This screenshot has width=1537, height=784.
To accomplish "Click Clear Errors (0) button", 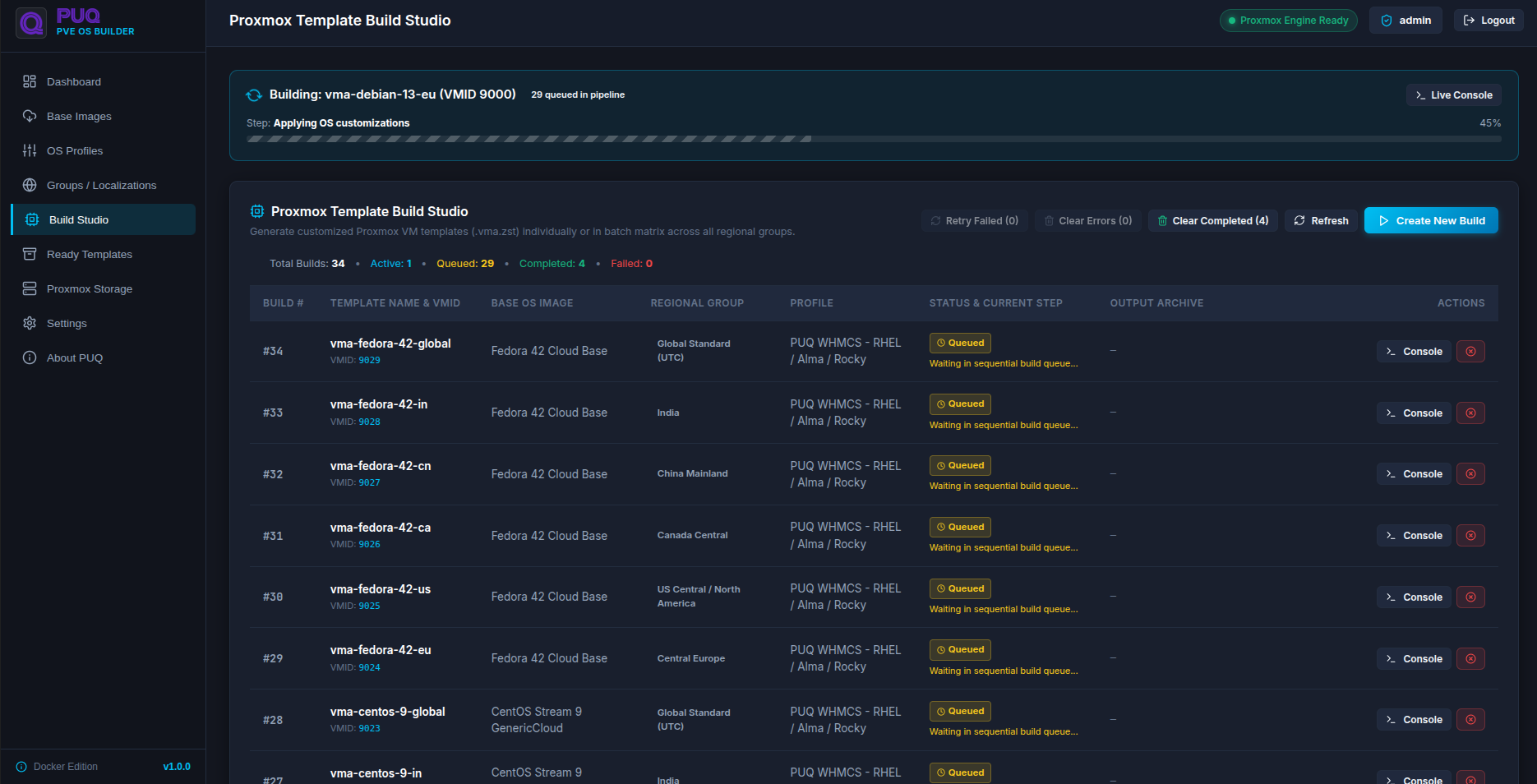I will click(x=1087, y=220).
